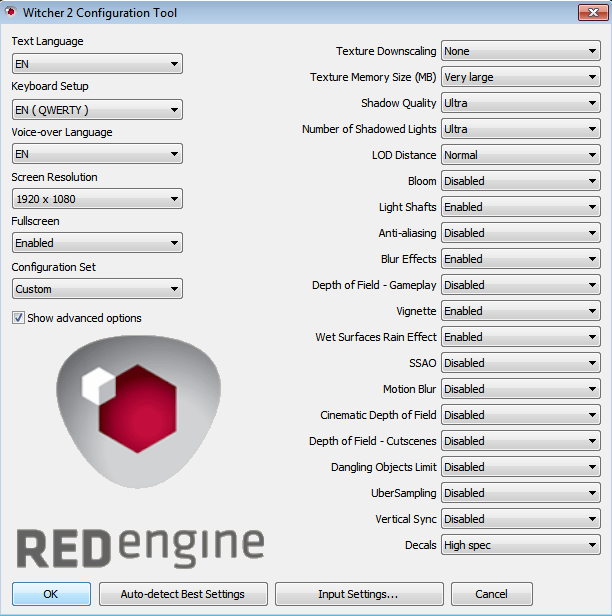Open the Shadow Quality dropdown

pos(521,103)
